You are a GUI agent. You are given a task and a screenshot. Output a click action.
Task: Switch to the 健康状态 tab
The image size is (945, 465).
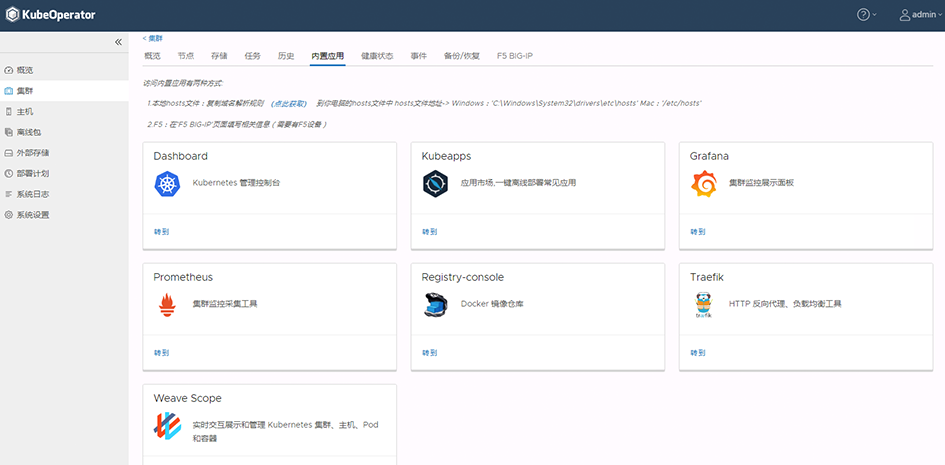tap(377, 56)
